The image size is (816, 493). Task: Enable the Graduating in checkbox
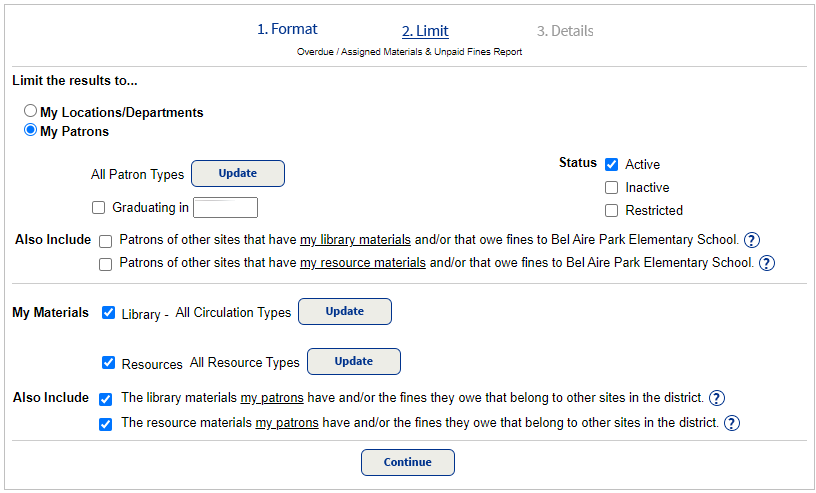click(98, 208)
